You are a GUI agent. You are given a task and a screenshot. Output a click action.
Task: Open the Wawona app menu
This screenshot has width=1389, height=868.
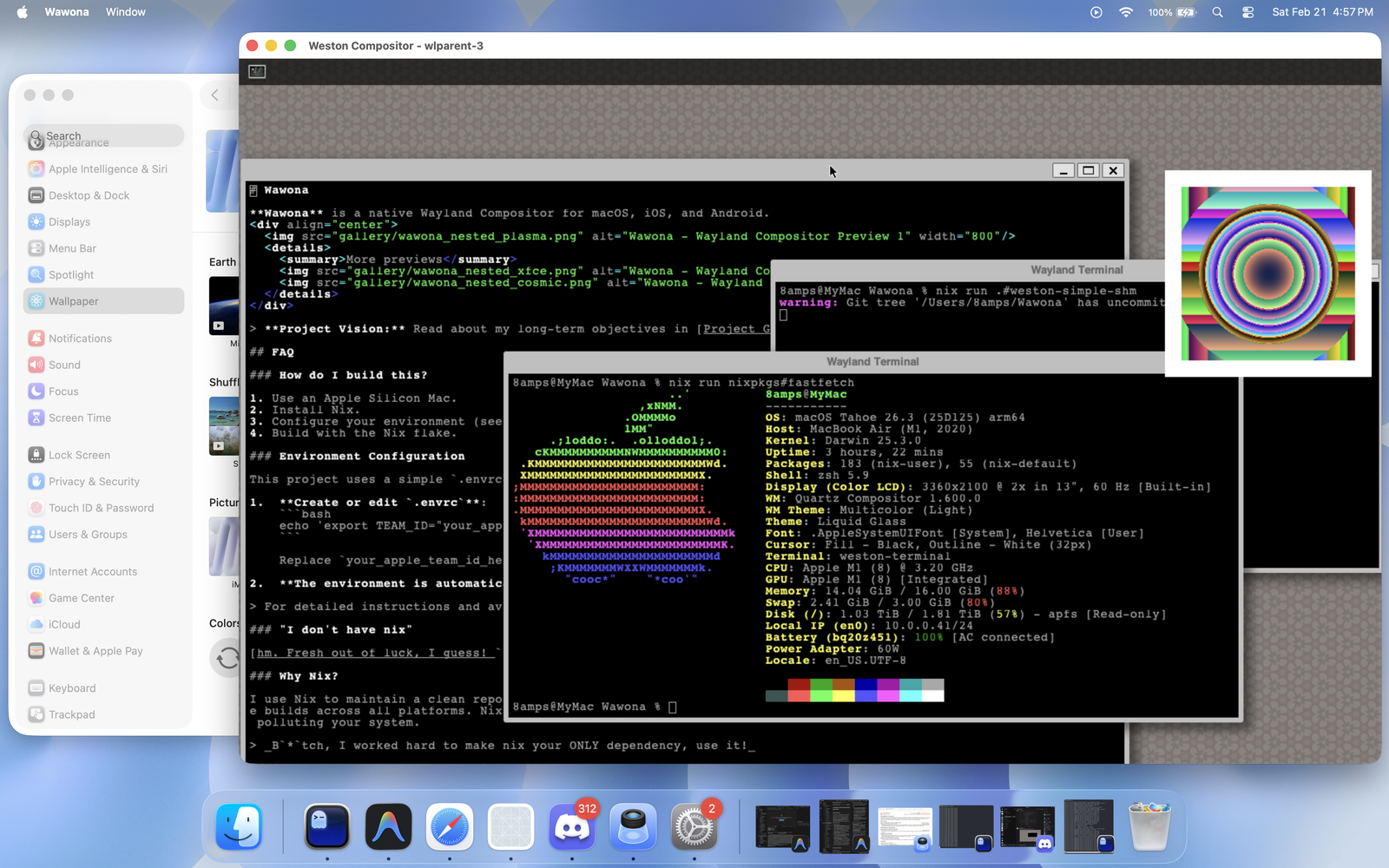pyautogui.click(x=67, y=12)
